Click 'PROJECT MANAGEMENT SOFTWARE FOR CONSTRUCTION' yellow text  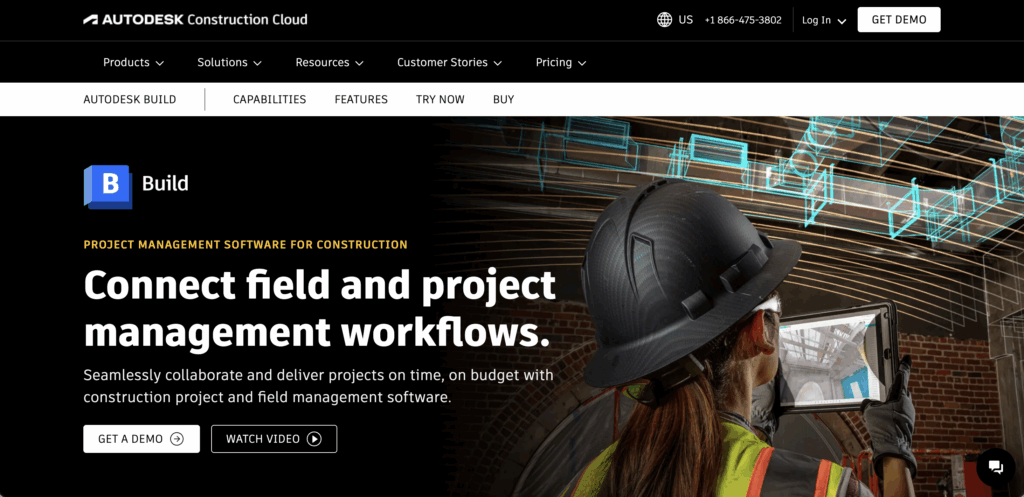246,245
